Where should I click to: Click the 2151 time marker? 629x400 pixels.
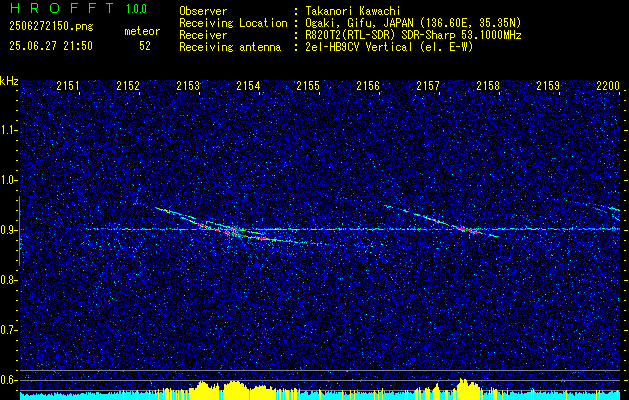(x=68, y=86)
